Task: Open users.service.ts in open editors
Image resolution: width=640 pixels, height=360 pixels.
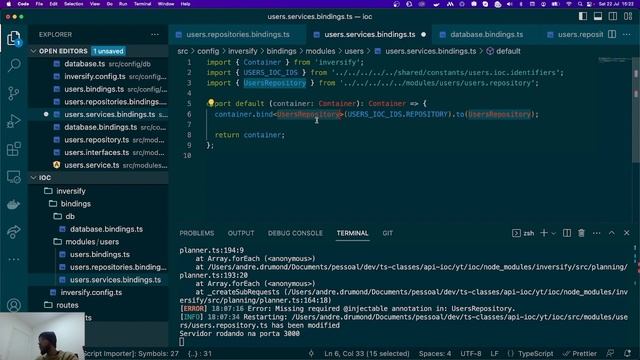Action: tap(98, 165)
